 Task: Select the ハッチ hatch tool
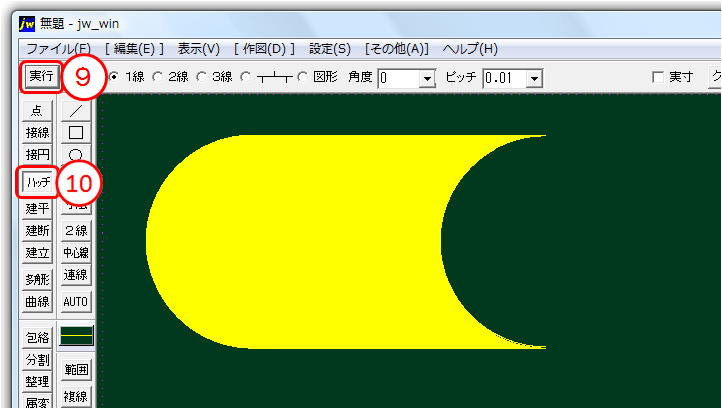[38, 182]
